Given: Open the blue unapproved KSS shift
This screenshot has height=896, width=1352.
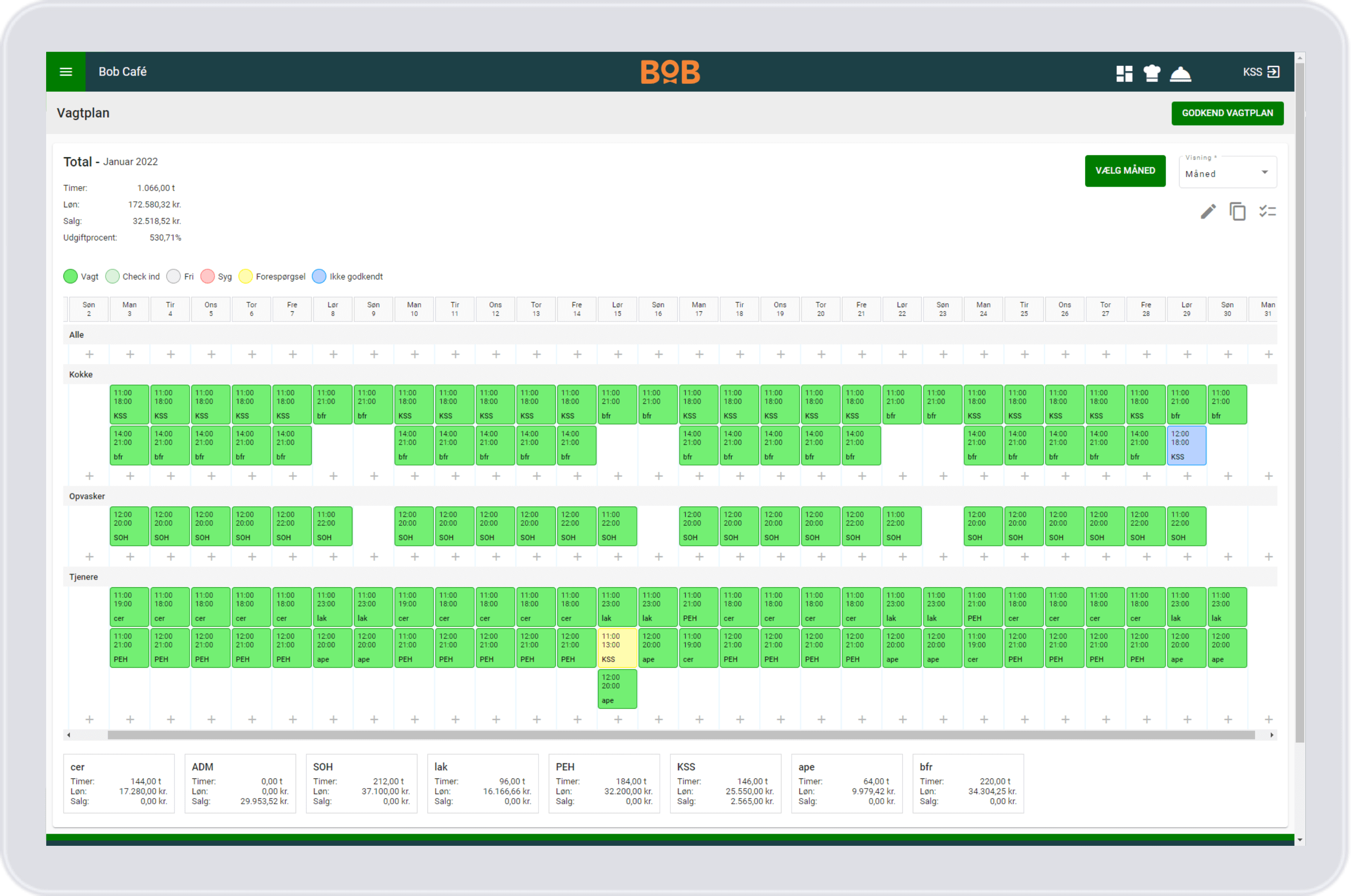Looking at the screenshot, I should pyautogui.click(x=1186, y=445).
